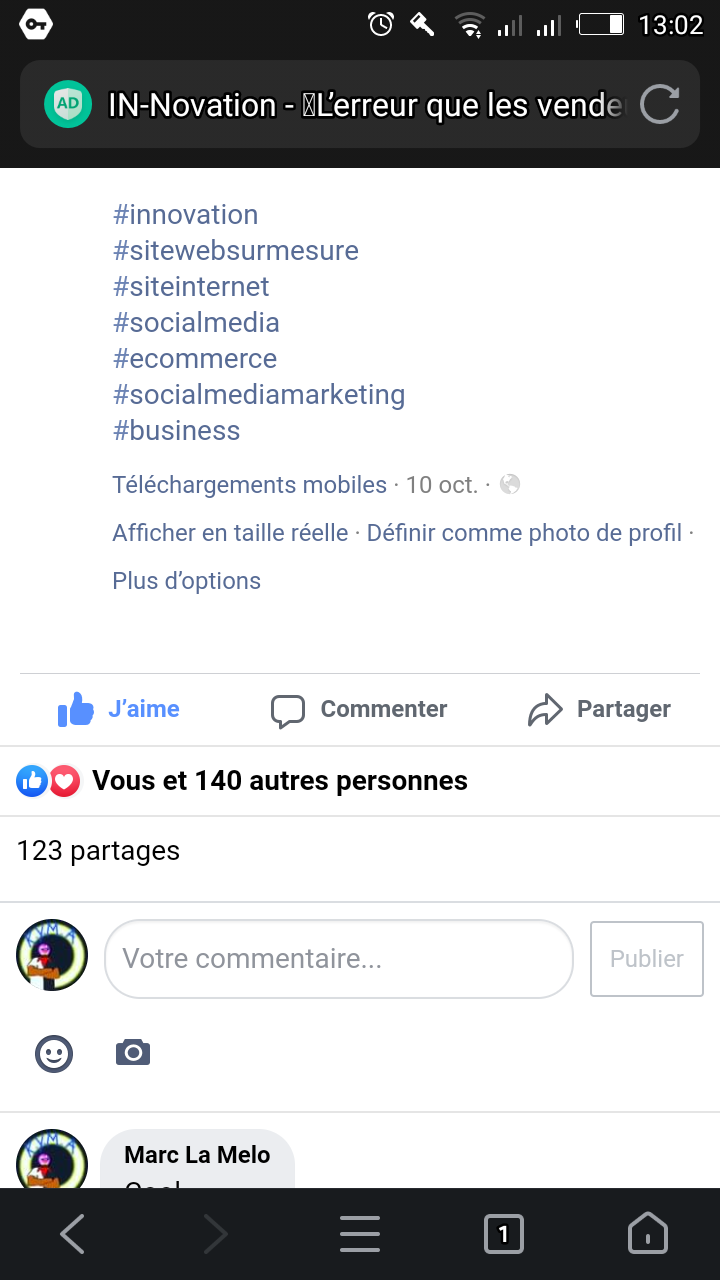The image size is (720, 1280).
Task: Tap the reload page icon
Action: point(659,105)
